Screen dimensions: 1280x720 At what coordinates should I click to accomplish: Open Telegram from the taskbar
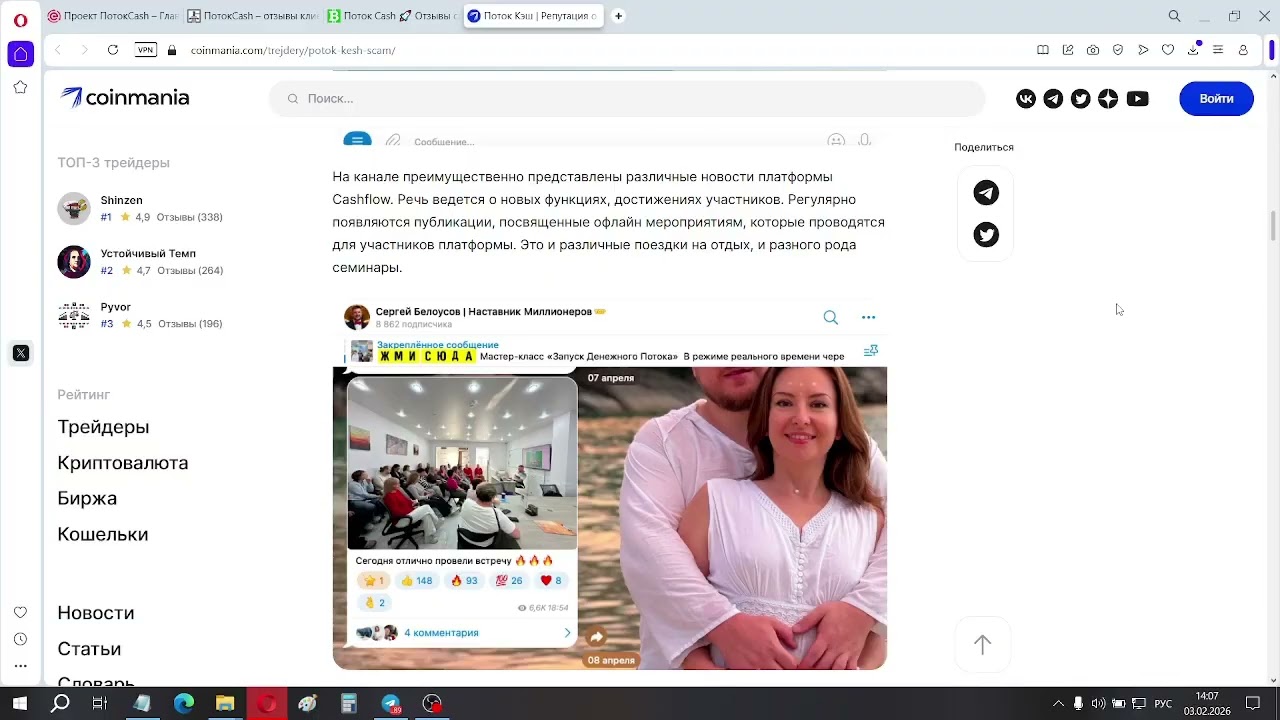coord(391,704)
